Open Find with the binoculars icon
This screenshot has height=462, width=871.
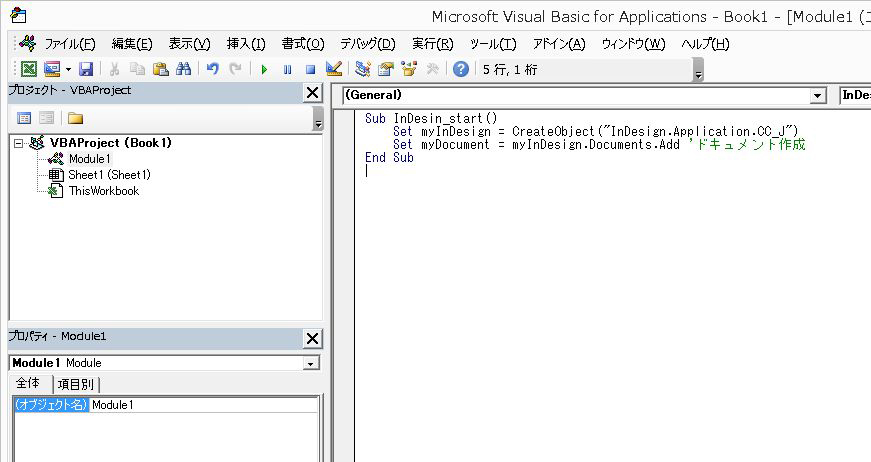[x=183, y=69]
